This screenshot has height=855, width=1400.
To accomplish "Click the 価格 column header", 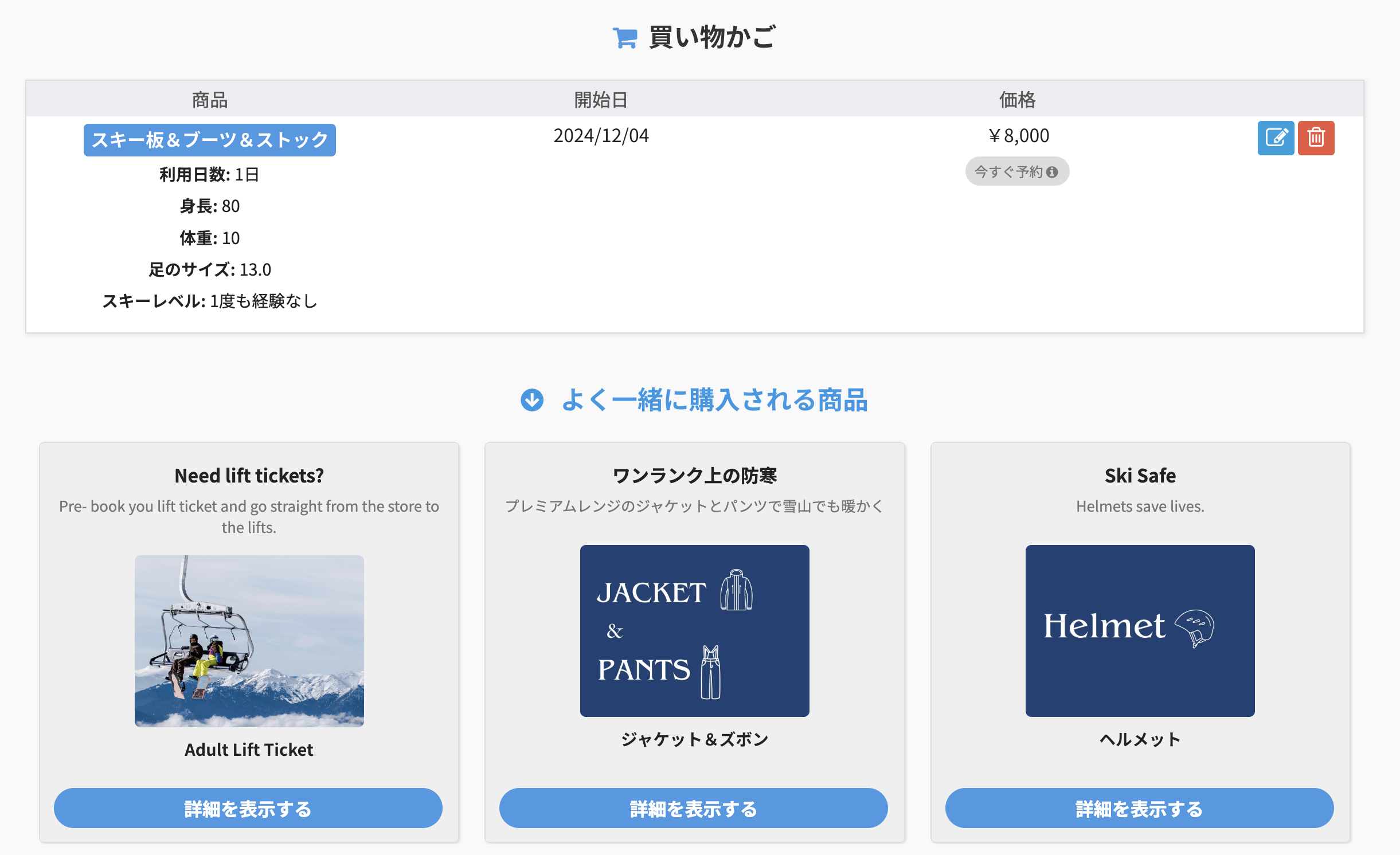I will 1018,100.
